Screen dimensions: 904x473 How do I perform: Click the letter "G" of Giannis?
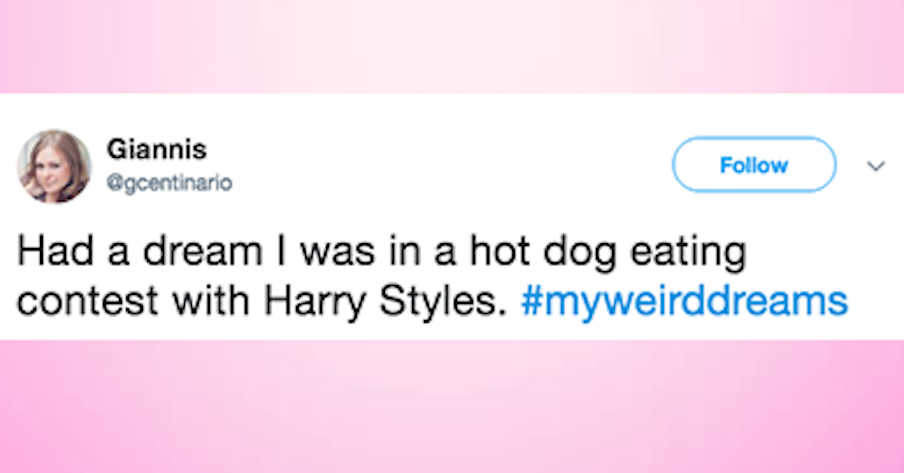pyautogui.click(x=116, y=149)
